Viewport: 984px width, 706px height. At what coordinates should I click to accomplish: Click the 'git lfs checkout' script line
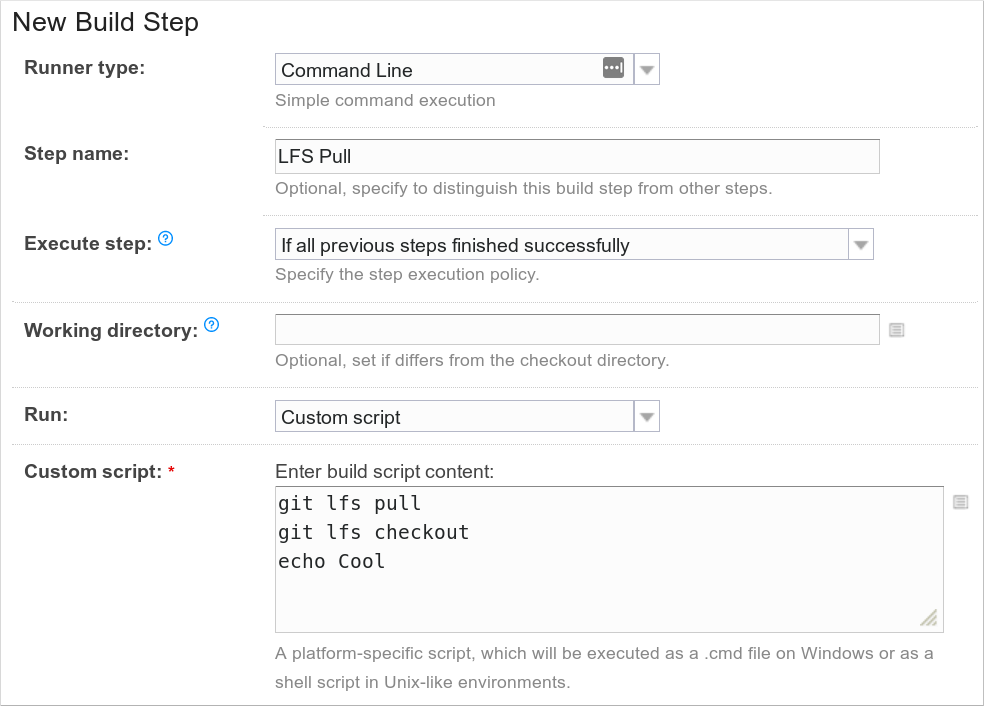374,532
